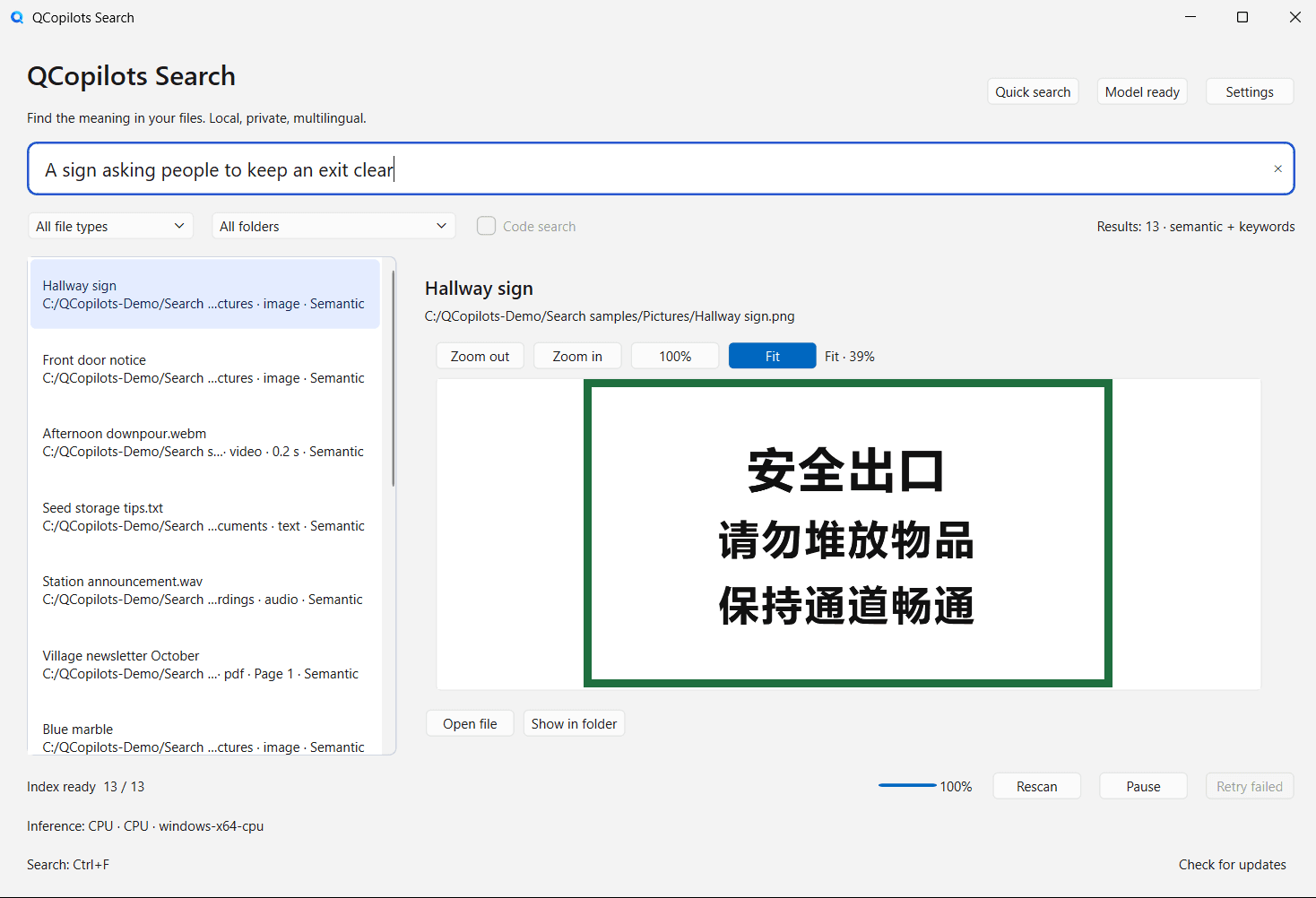Click the Model ready button
Image resolution: width=1316 pixels, height=898 pixels.
(1142, 91)
